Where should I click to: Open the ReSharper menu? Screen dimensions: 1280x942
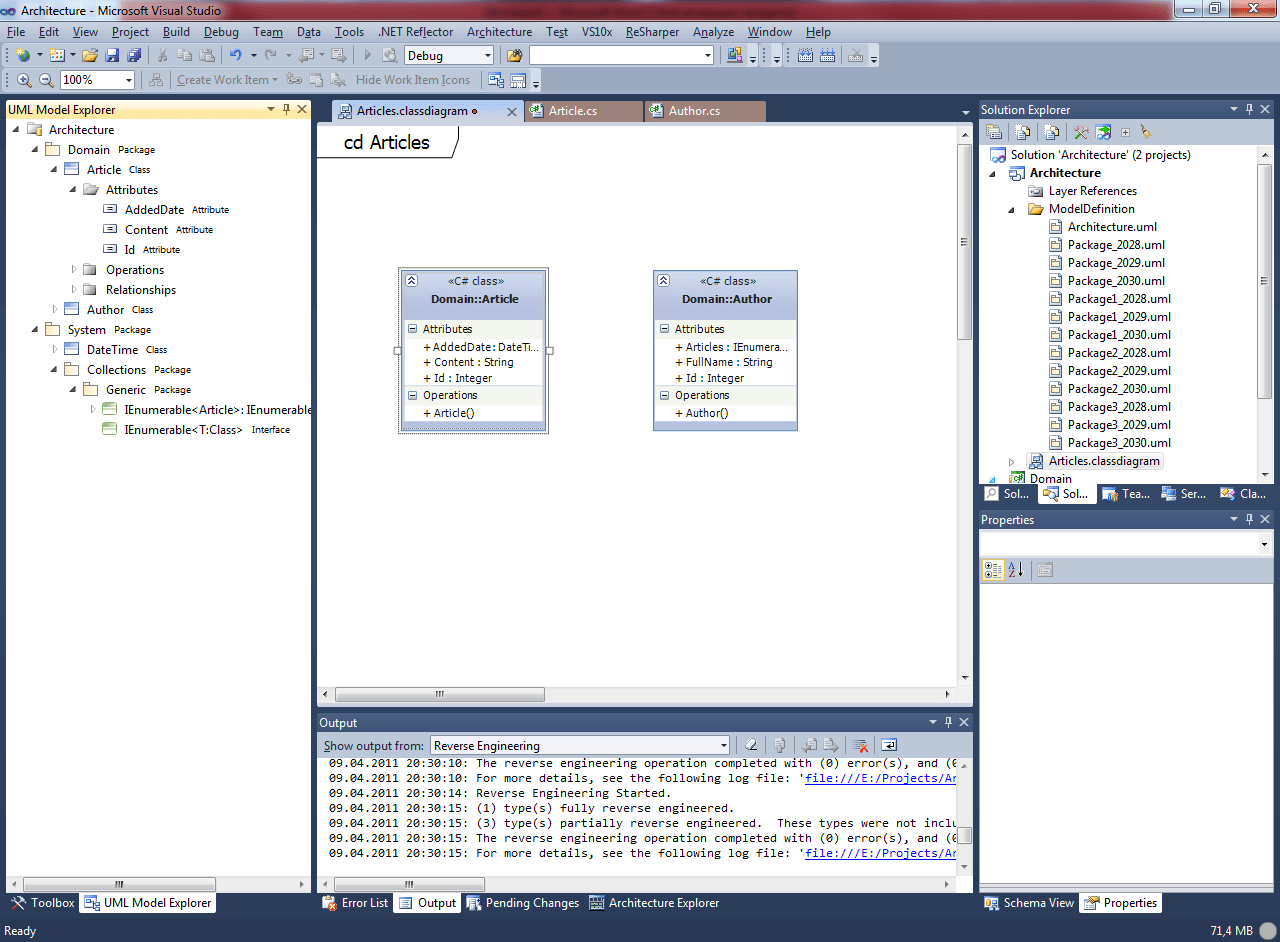652,32
